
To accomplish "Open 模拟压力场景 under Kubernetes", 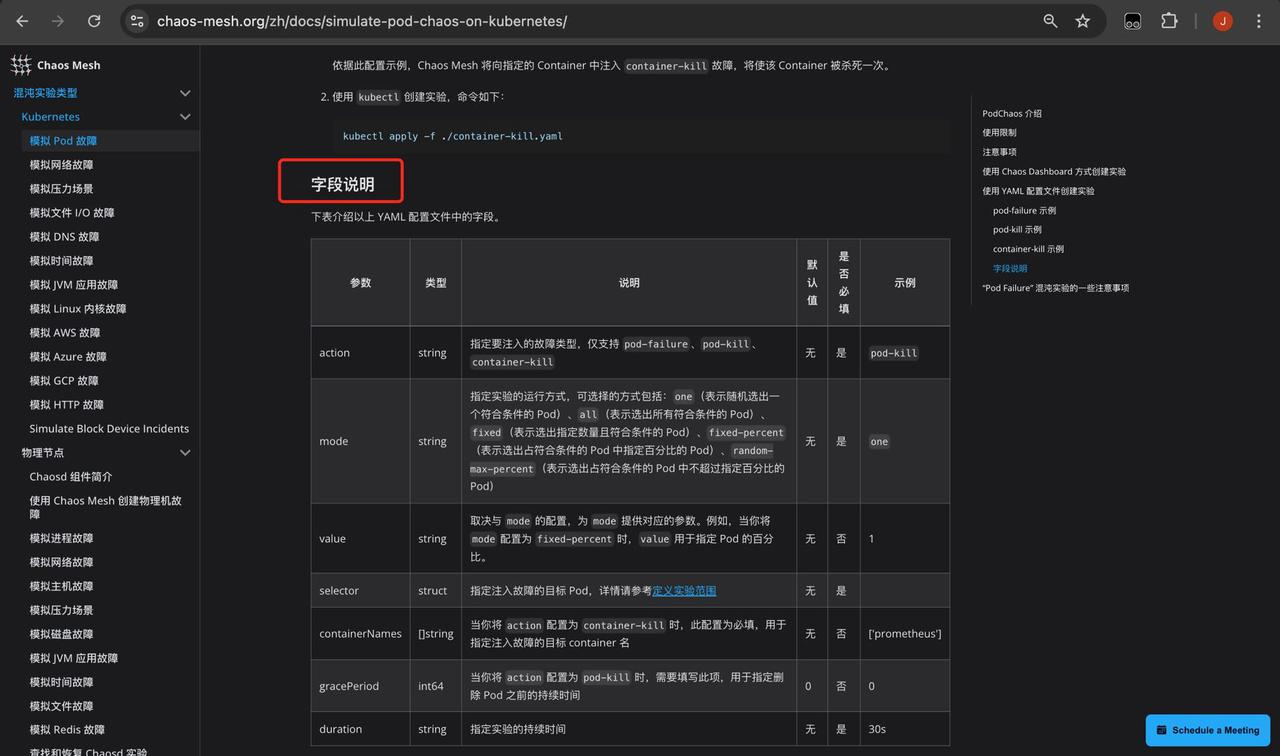I will click(61, 189).
